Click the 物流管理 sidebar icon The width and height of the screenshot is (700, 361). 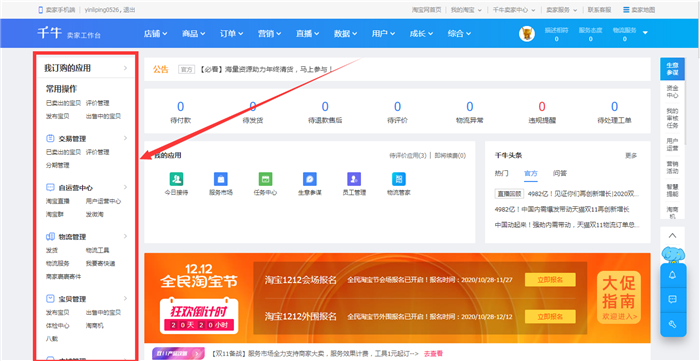[50, 237]
